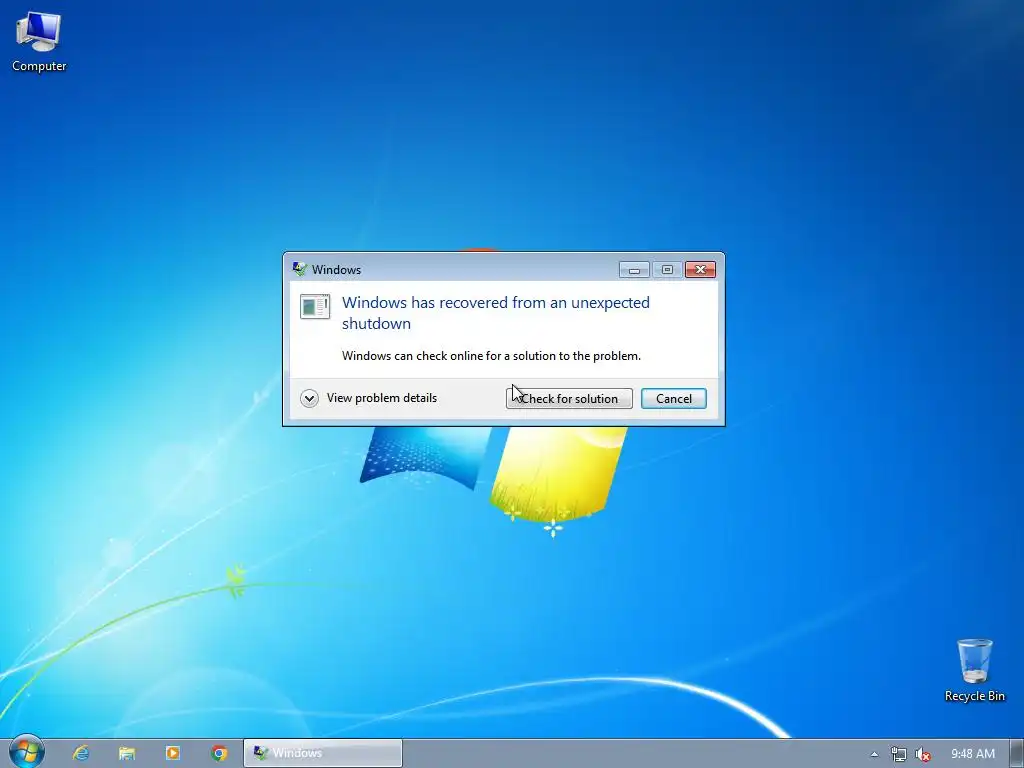Image resolution: width=1024 pixels, height=768 pixels.
Task: Close the Windows dialog with red X
Action: (700, 270)
